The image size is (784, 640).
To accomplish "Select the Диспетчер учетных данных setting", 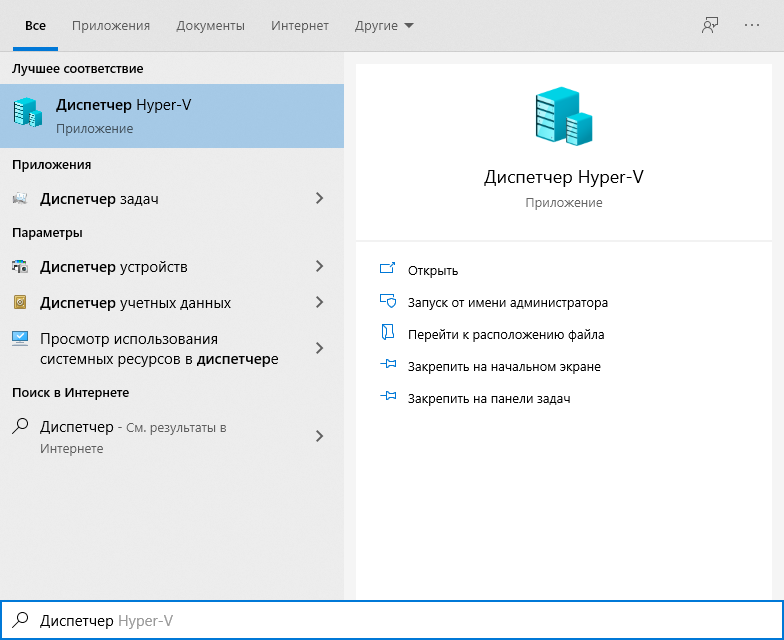I will tap(172, 302).
